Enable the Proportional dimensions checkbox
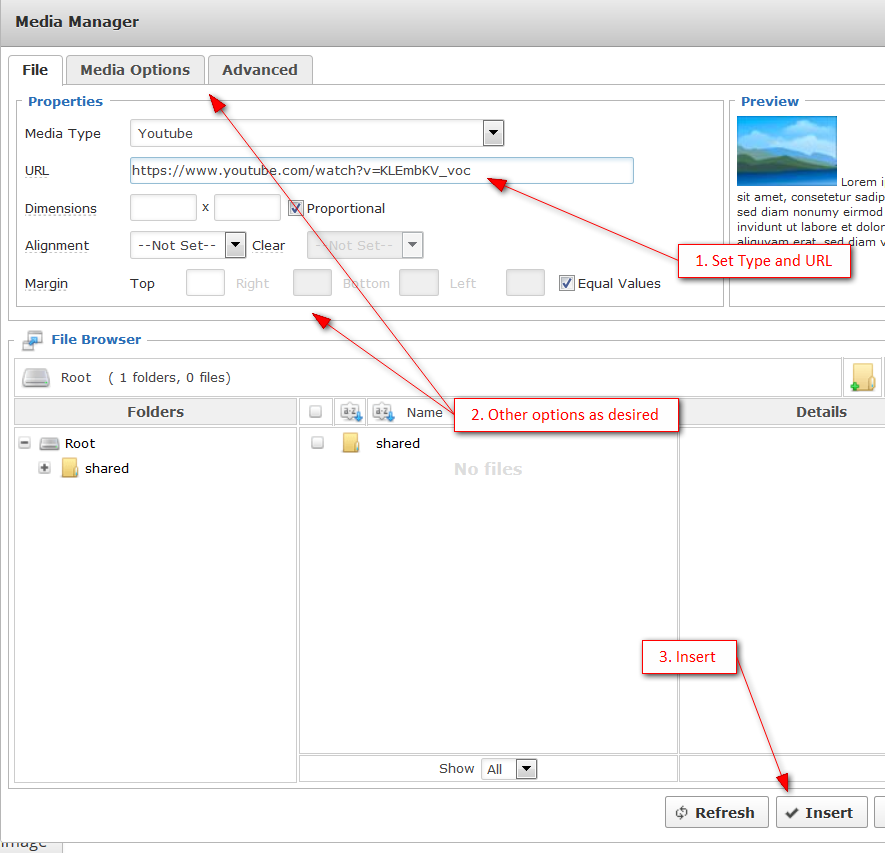Viewport: 885px width, 853px height. pyautogui.click(x=293, y=207)
